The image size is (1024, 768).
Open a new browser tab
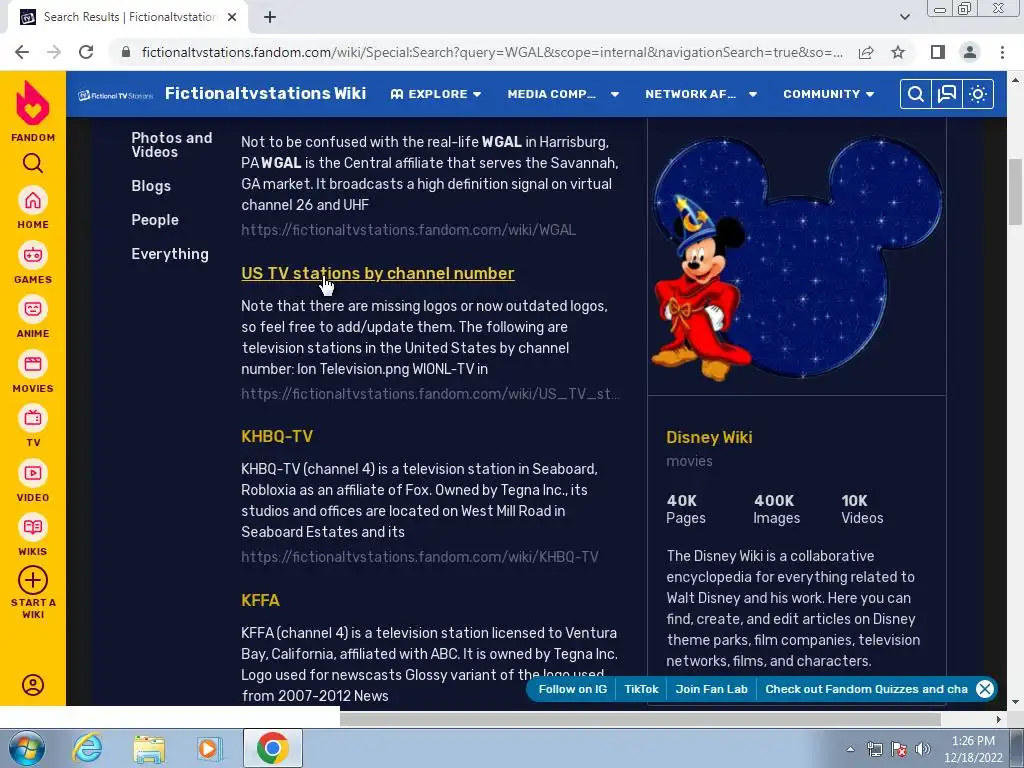click(270, 17)
